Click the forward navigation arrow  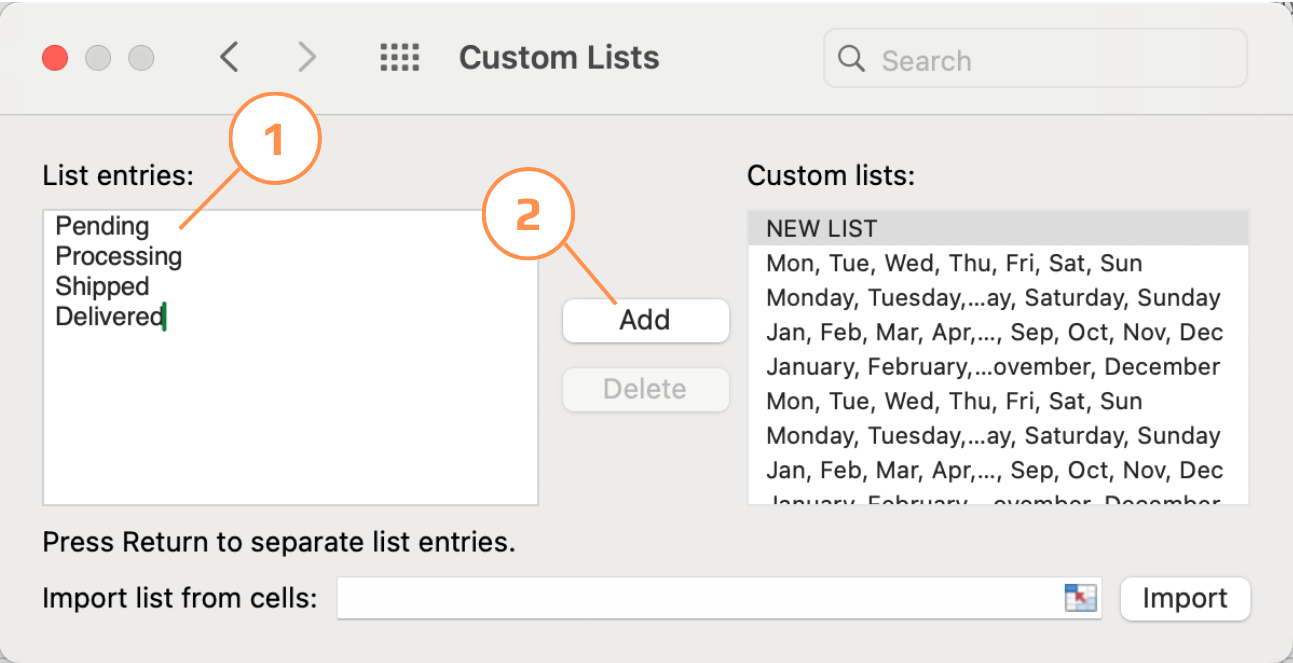click(x=307, y=58)
